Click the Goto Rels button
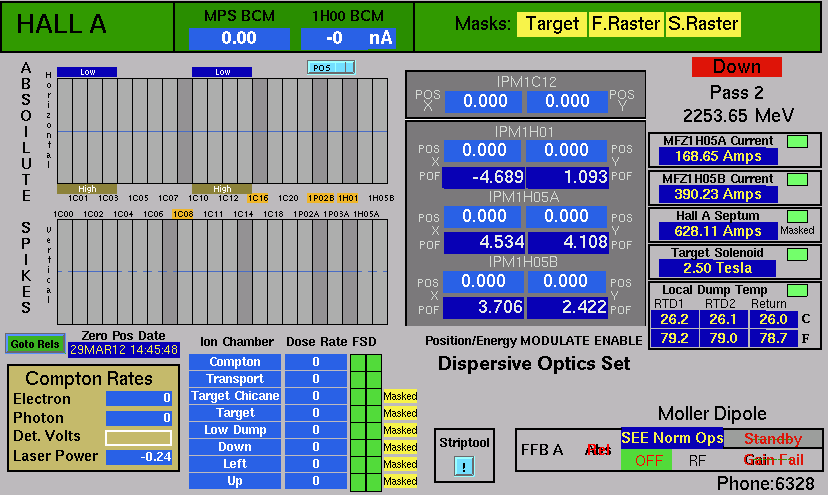 tap(35, 344)
